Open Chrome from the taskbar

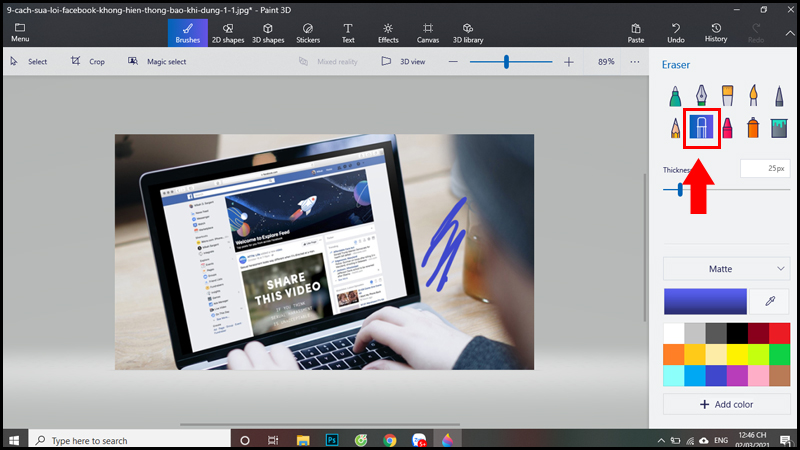click(390, 440)
